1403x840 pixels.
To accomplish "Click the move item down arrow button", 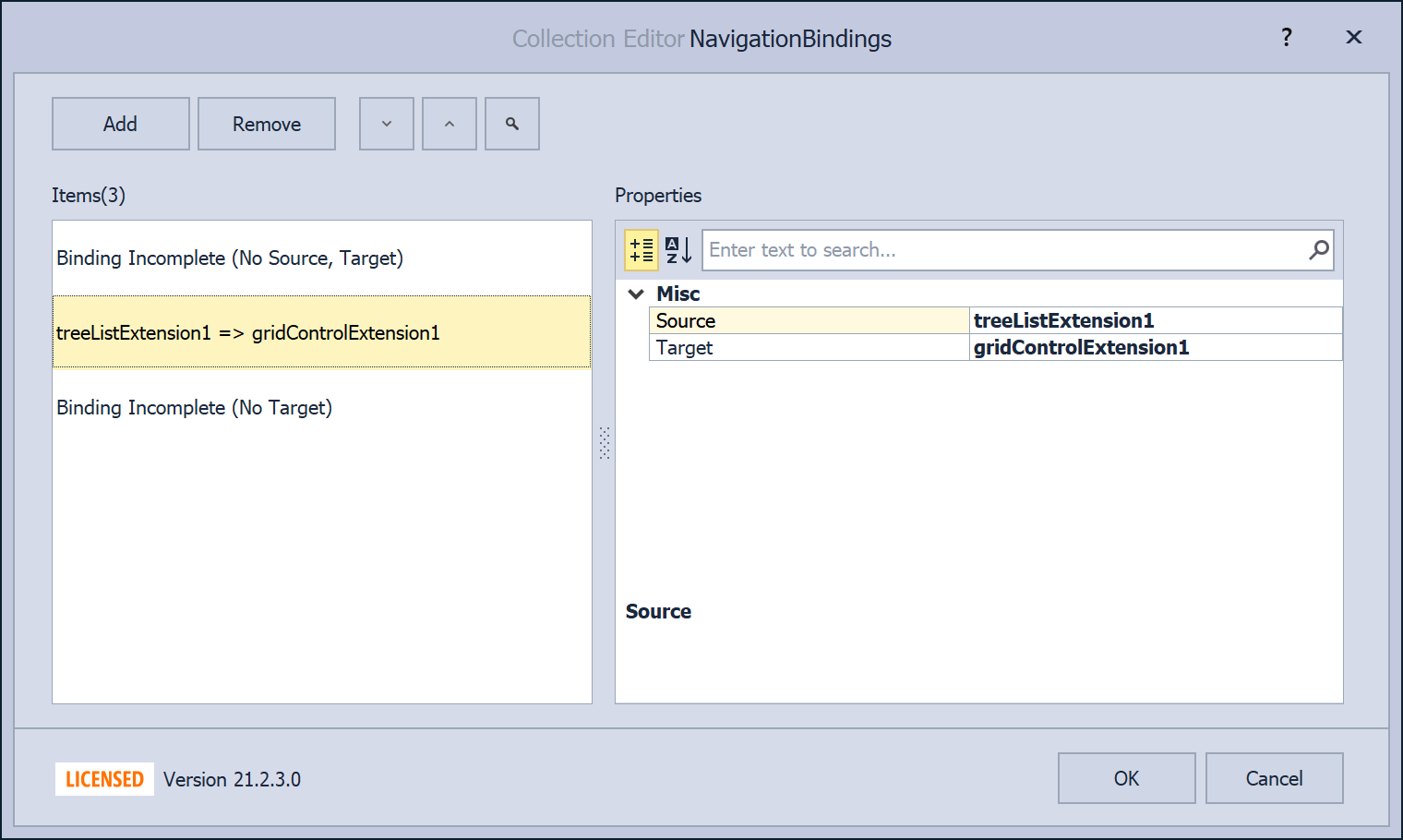I will [386, 124].
